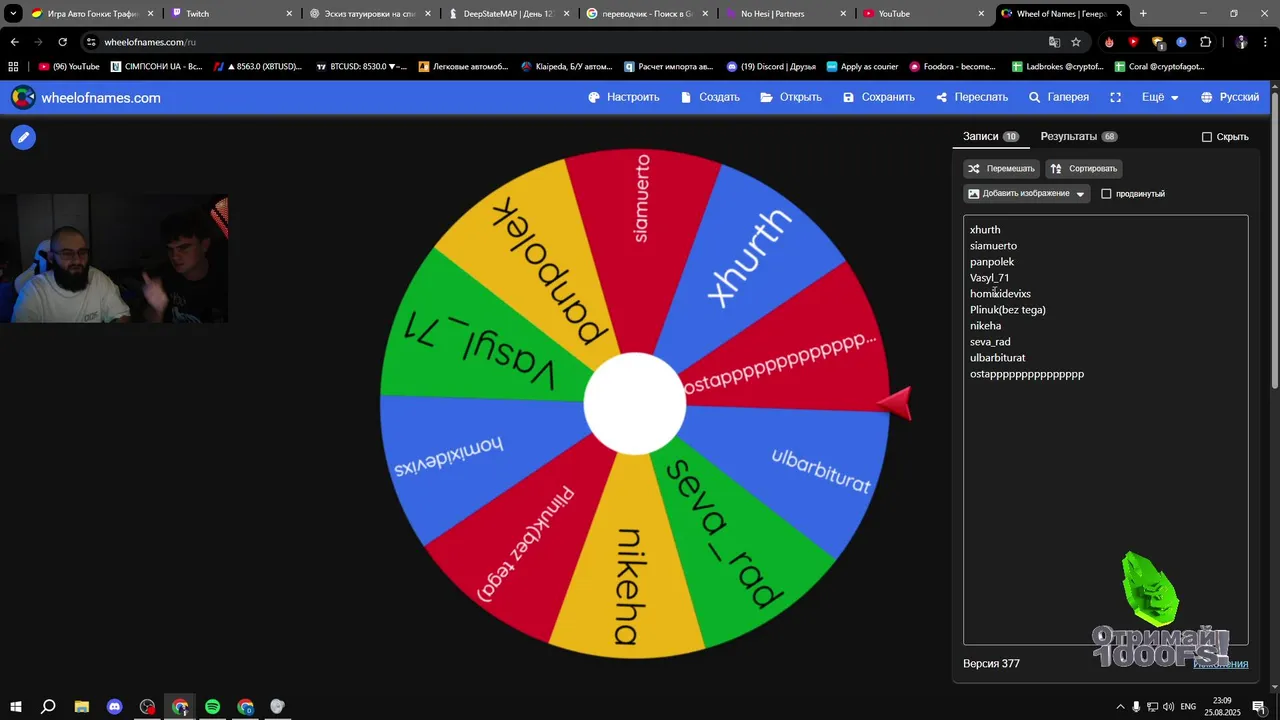The image size is (1280, 720).
Task: Click the browser back arrow
Action: (x=15, y=42)
